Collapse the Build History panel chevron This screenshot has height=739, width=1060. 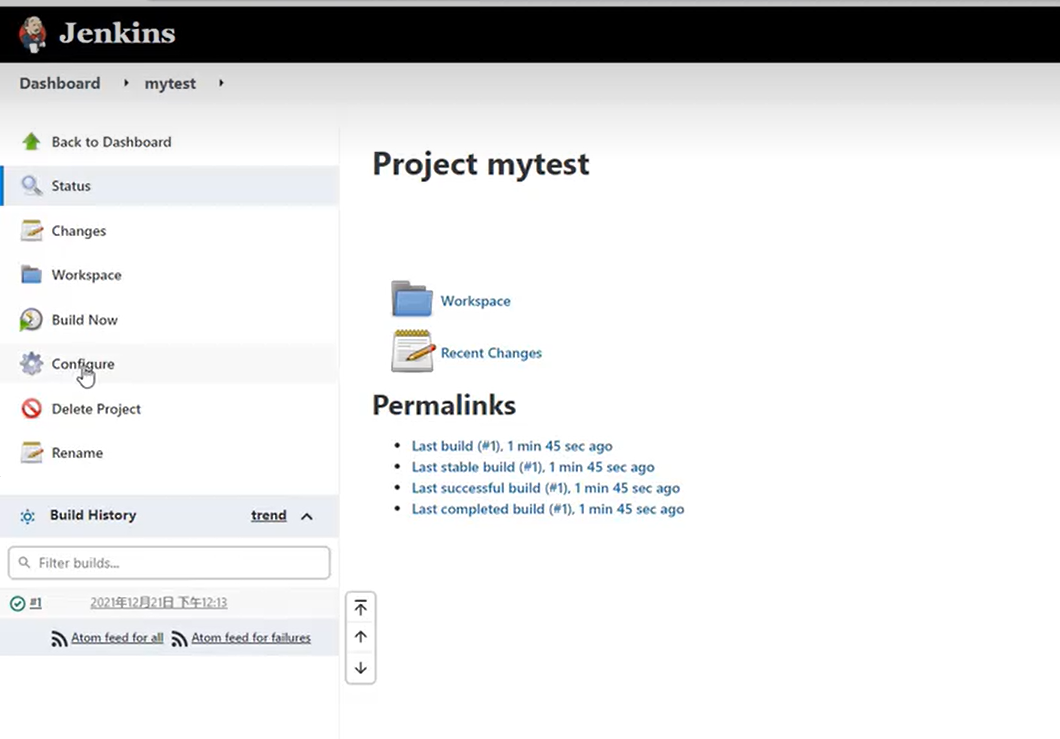coord(307,516)
